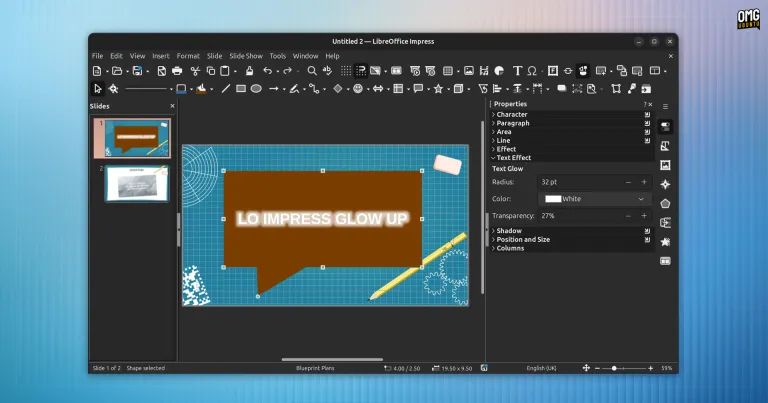This screenshot has width=768, height=403.
Task: Collapse the Text Effect section
Action: [x=513, y=158]
